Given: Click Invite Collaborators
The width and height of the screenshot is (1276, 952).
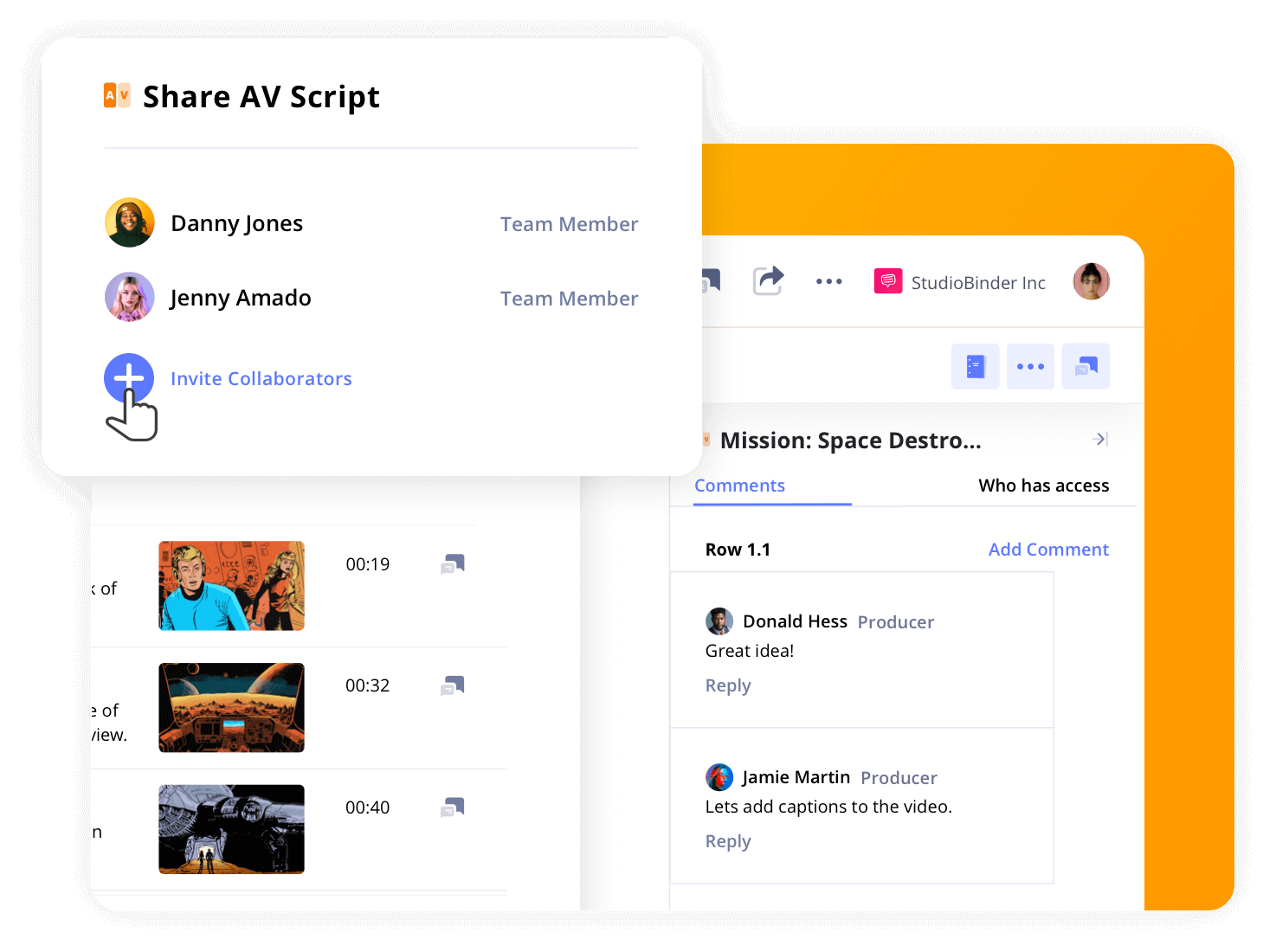Looking at the screenshot, I should tap(261, 378).
